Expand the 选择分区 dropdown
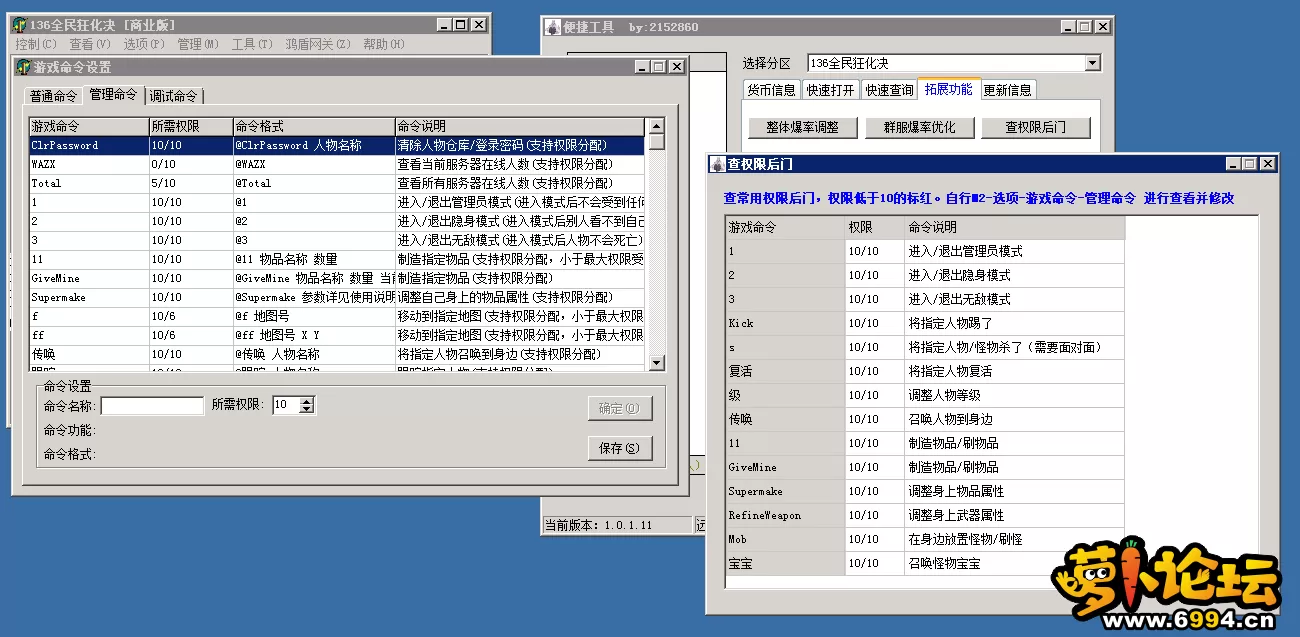This screenshot has width=1300, height=637. (x=1092, y=63)
